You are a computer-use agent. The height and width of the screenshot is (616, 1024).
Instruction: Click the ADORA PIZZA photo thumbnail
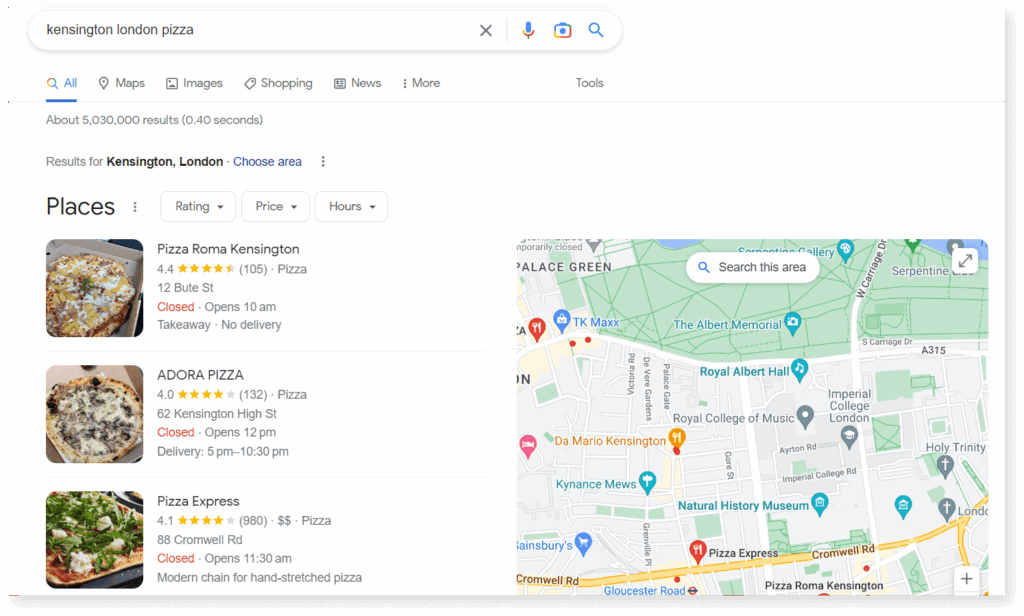point(94,414)
